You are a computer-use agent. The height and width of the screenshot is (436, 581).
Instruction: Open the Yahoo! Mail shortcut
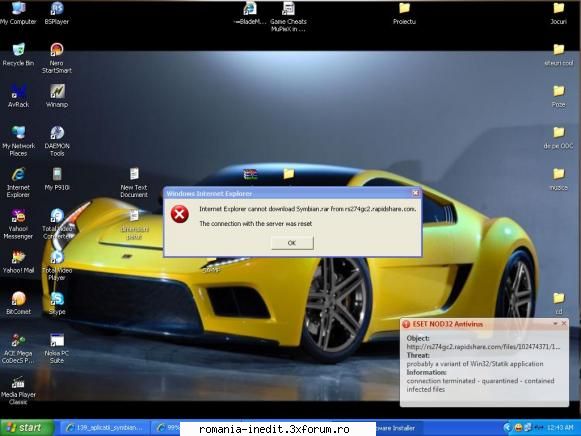tap(18, 262)
